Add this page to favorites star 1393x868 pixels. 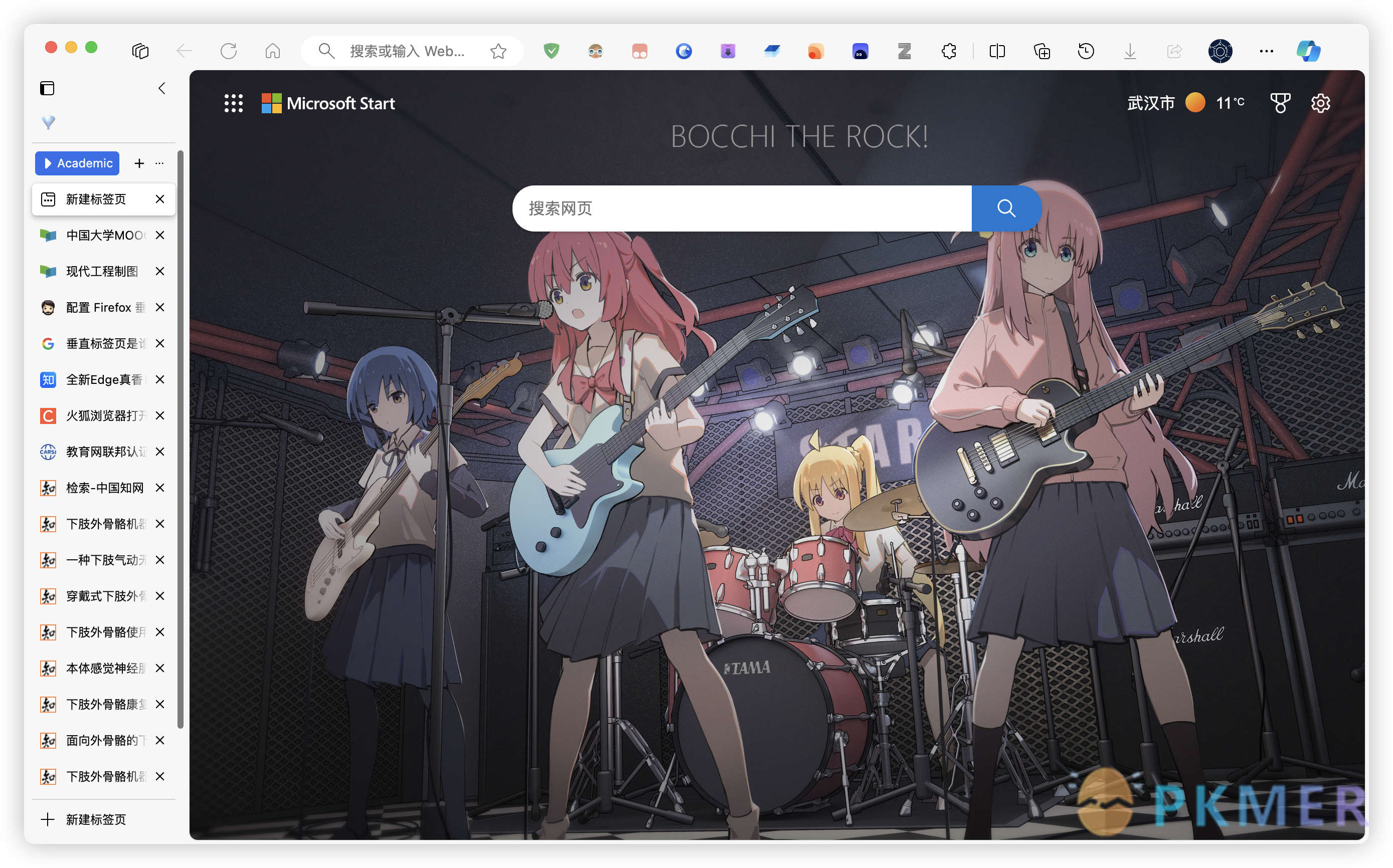pyautogui.click(x=498, y=51)
